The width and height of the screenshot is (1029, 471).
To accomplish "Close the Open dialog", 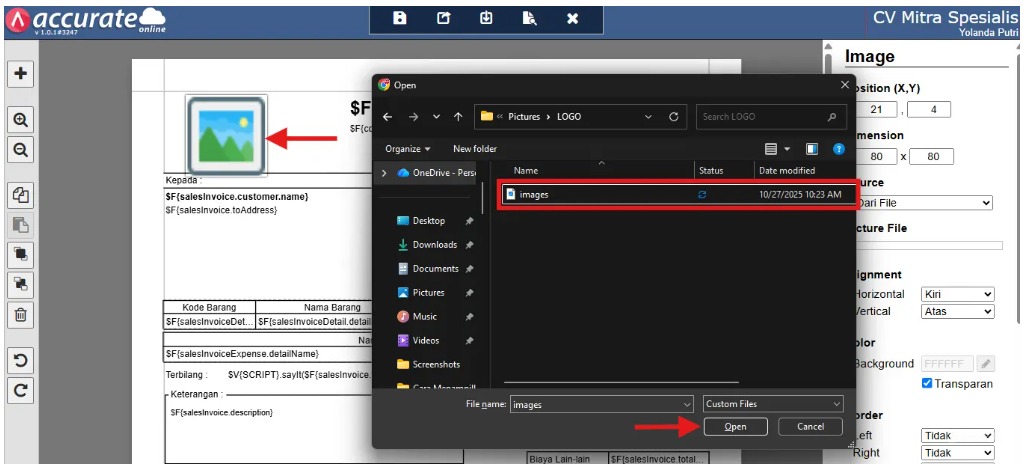I will click(x=845, y=85).
